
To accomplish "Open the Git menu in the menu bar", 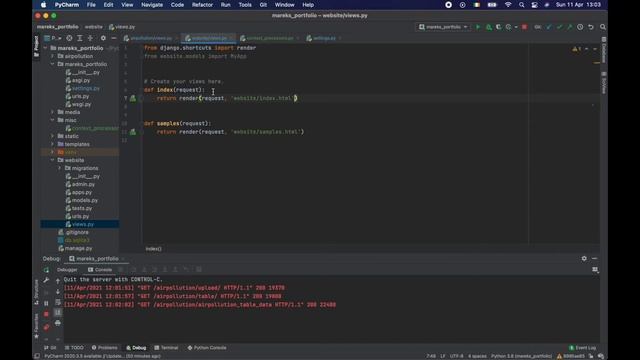I will tap(263, 5).
